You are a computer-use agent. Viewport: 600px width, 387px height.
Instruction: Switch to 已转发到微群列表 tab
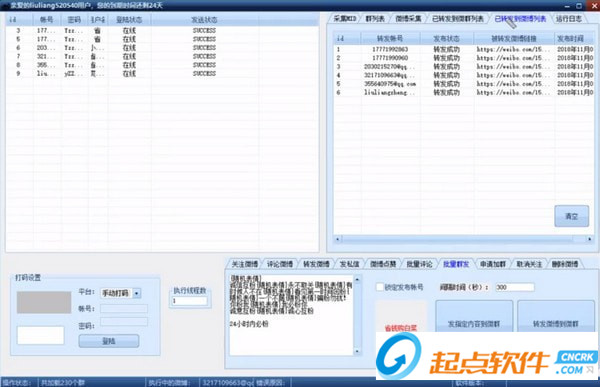click(x=458, y=19)
